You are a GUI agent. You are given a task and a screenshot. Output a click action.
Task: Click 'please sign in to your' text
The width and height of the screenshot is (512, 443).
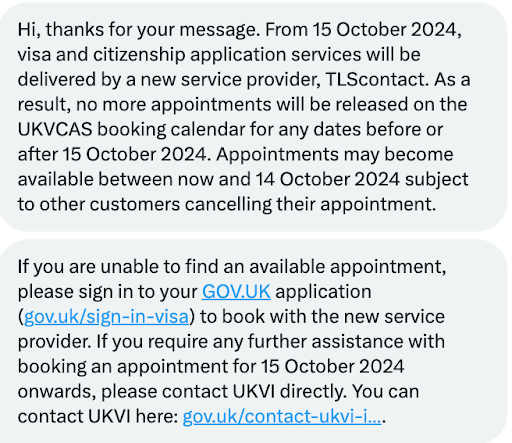107,292
